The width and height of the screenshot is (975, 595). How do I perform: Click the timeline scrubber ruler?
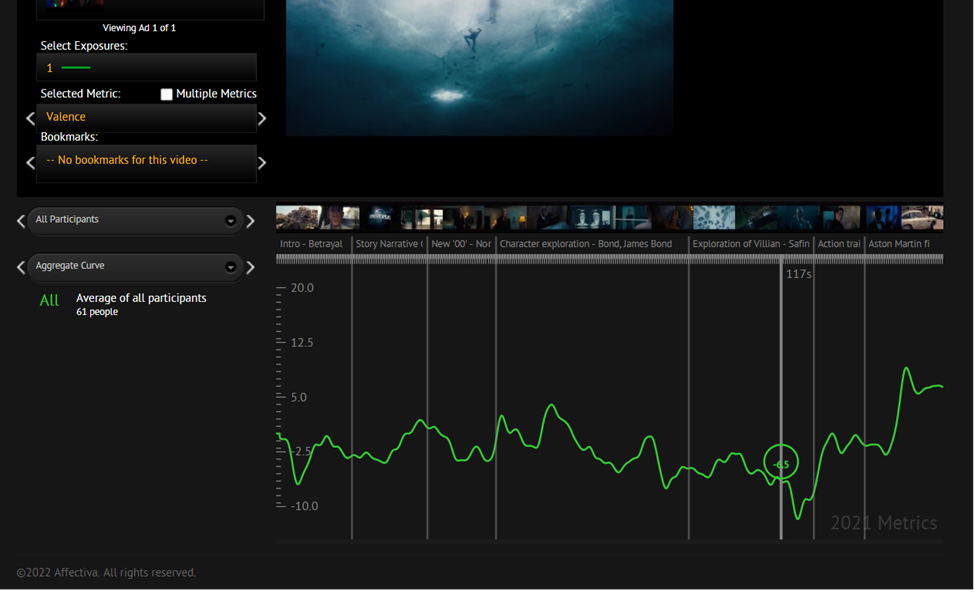[609, 259]
